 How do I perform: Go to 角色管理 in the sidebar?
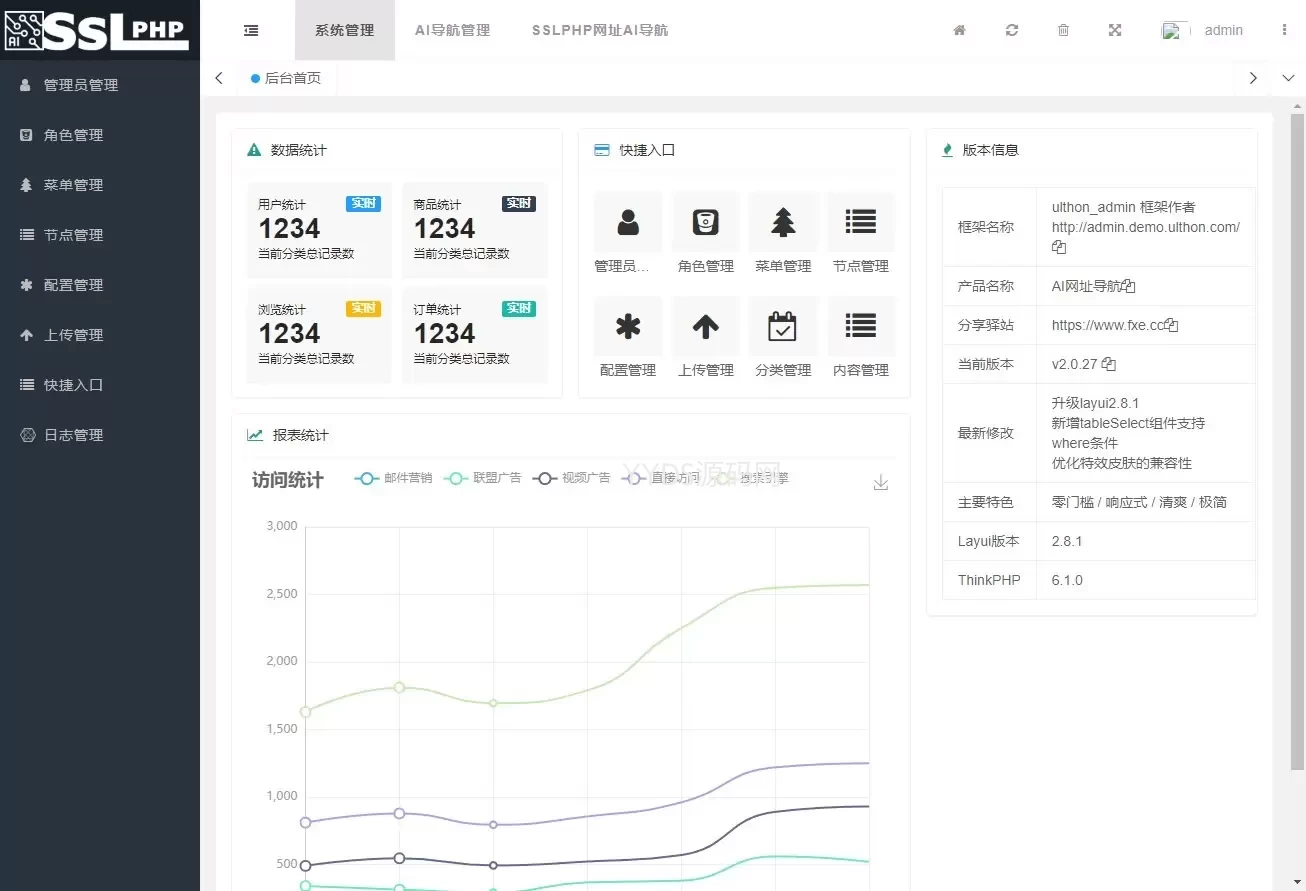point(73,135)
